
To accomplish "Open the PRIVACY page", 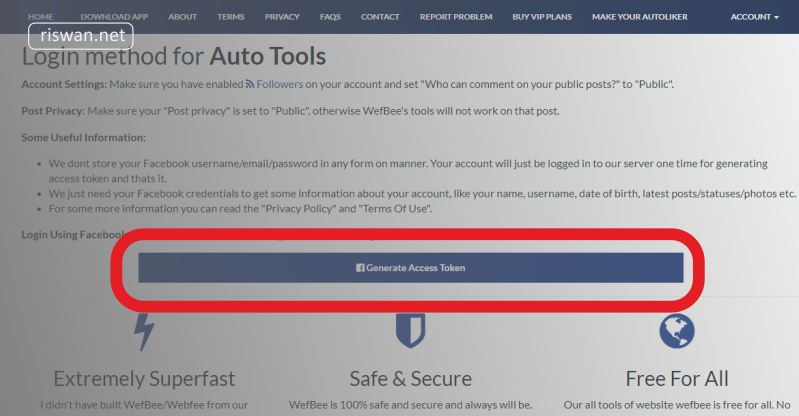I will pyautogui.click(x=282, y=17).
